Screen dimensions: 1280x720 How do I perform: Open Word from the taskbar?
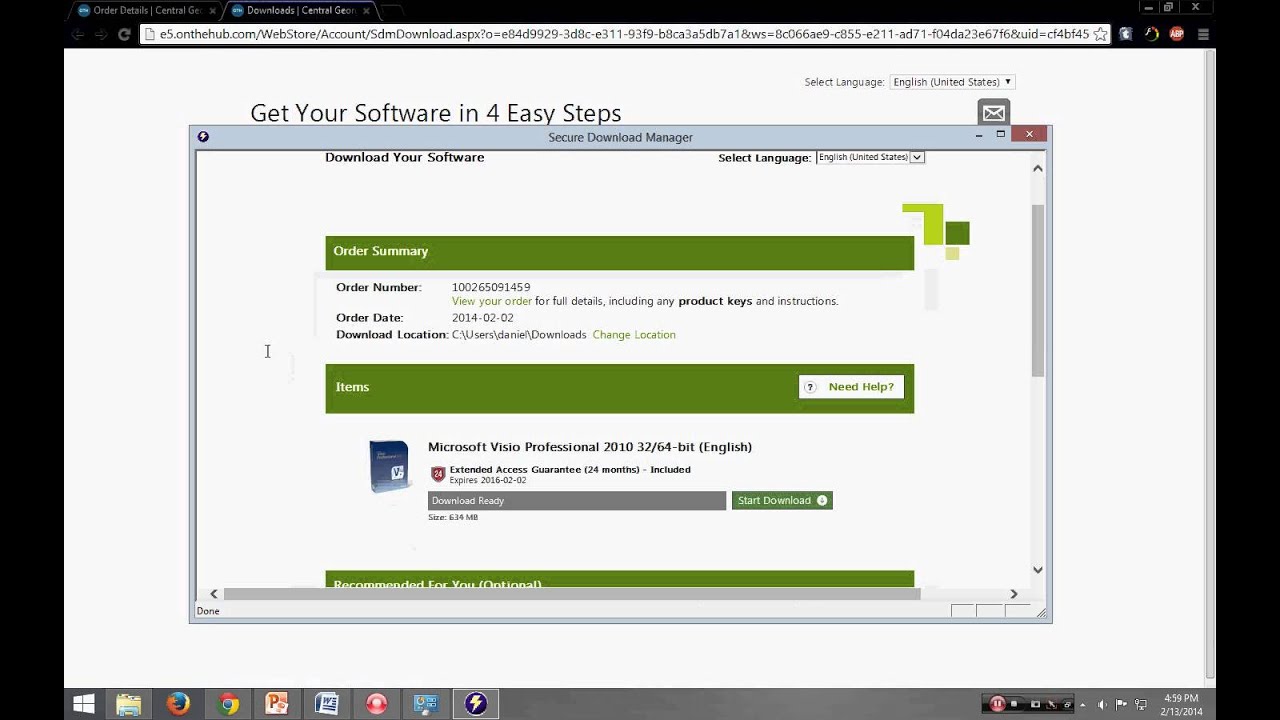327,704
